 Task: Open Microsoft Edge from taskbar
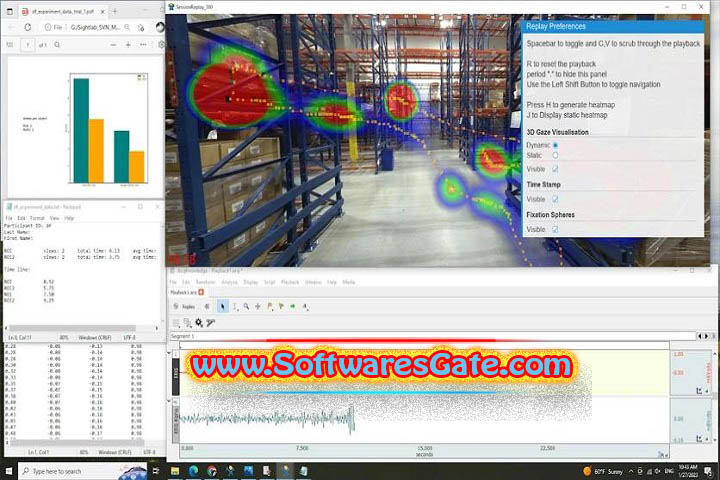click(193, 471)
